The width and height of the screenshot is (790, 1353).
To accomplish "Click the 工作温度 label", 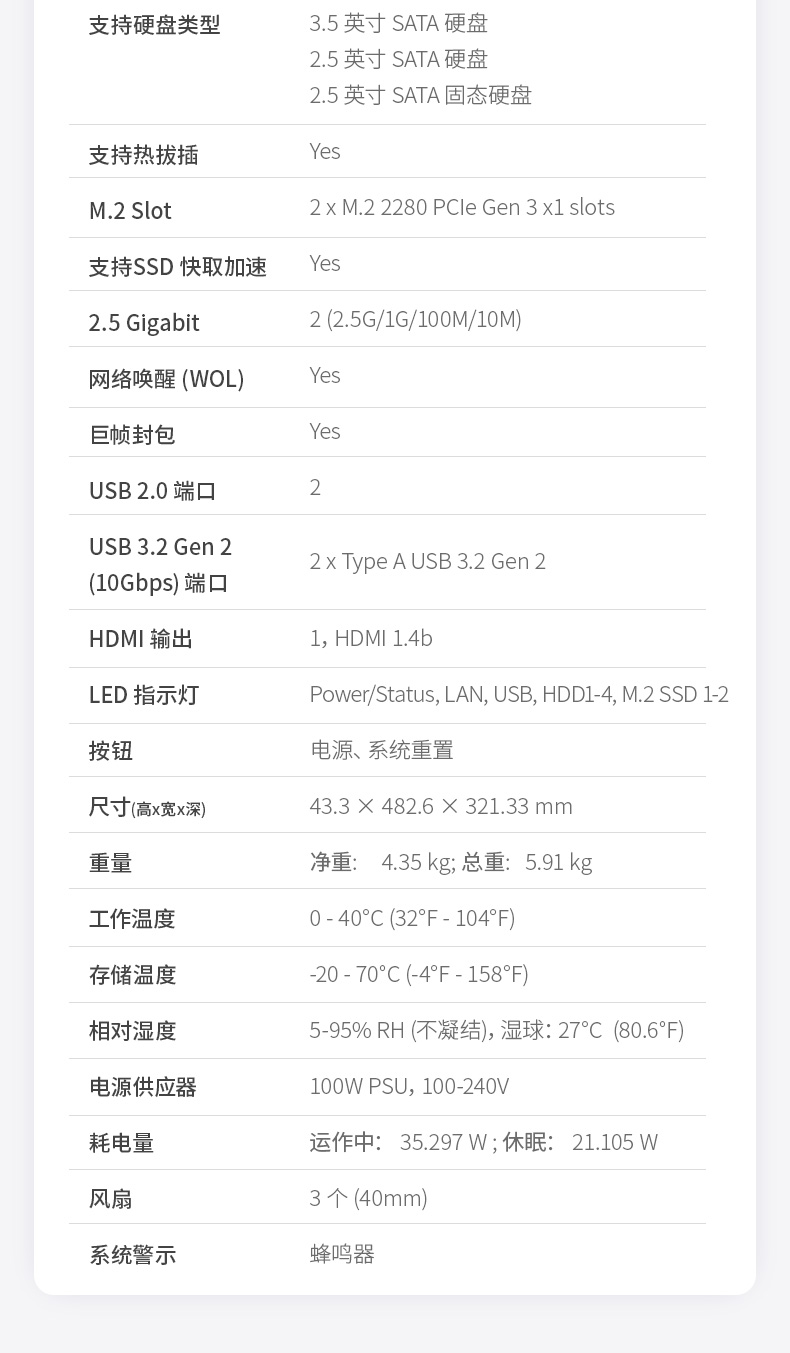I will click(x=132, y=919).
